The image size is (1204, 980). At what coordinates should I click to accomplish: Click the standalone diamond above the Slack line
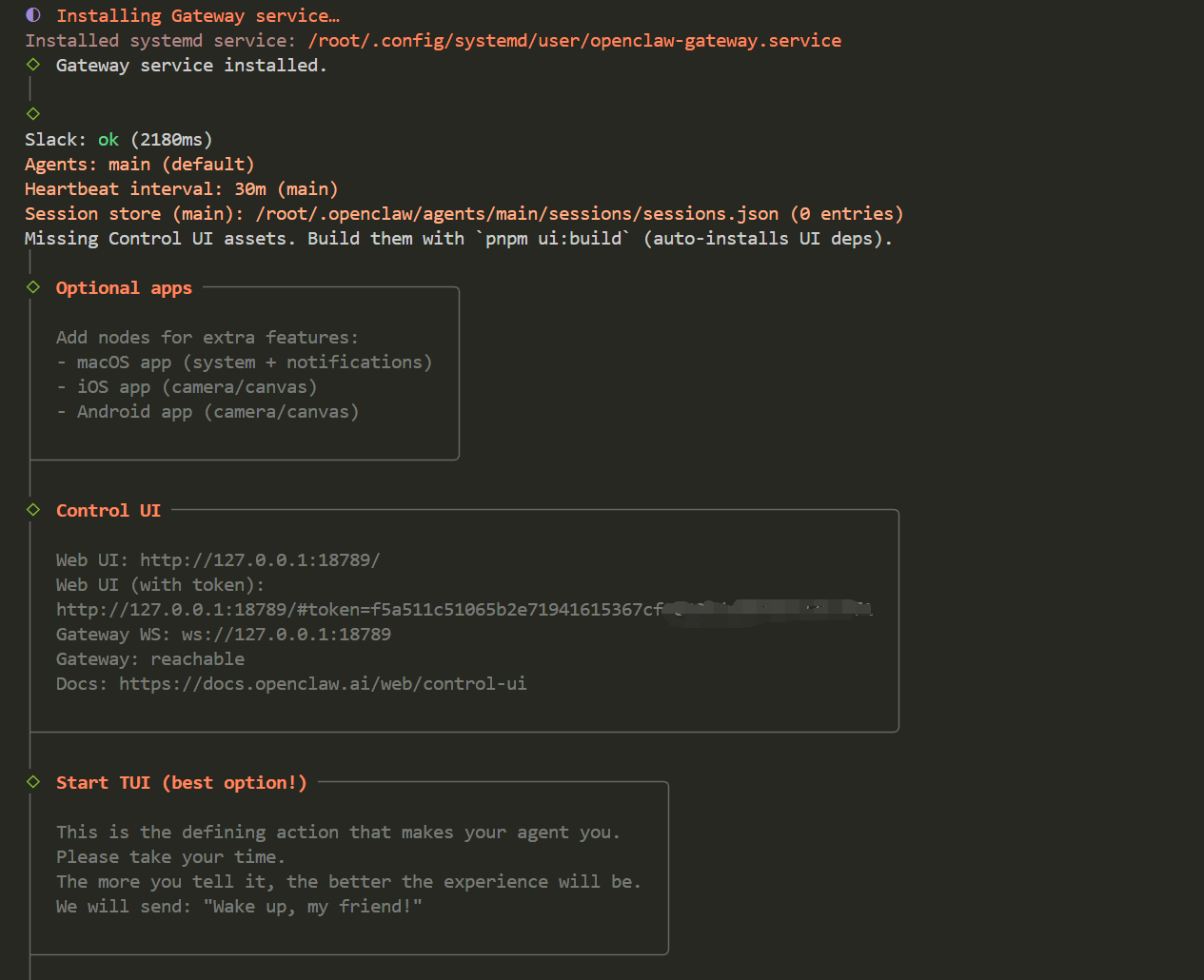33,113
